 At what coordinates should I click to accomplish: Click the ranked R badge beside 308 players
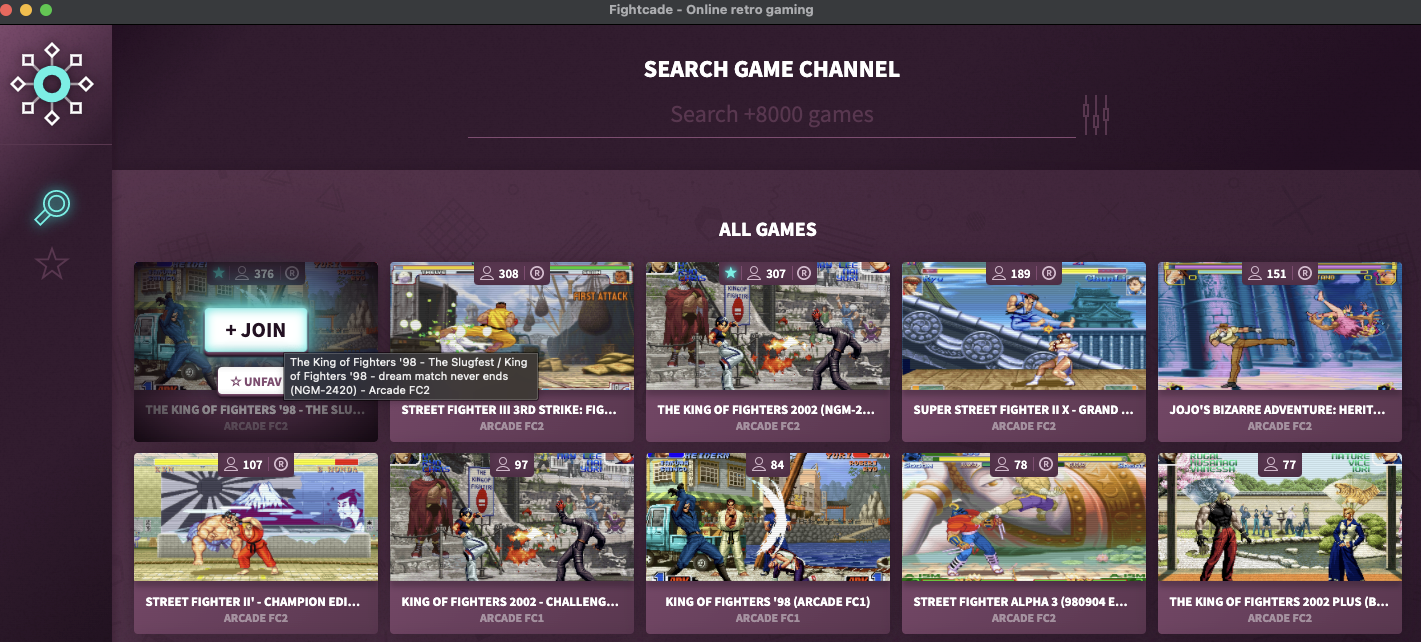coord(537,273)
